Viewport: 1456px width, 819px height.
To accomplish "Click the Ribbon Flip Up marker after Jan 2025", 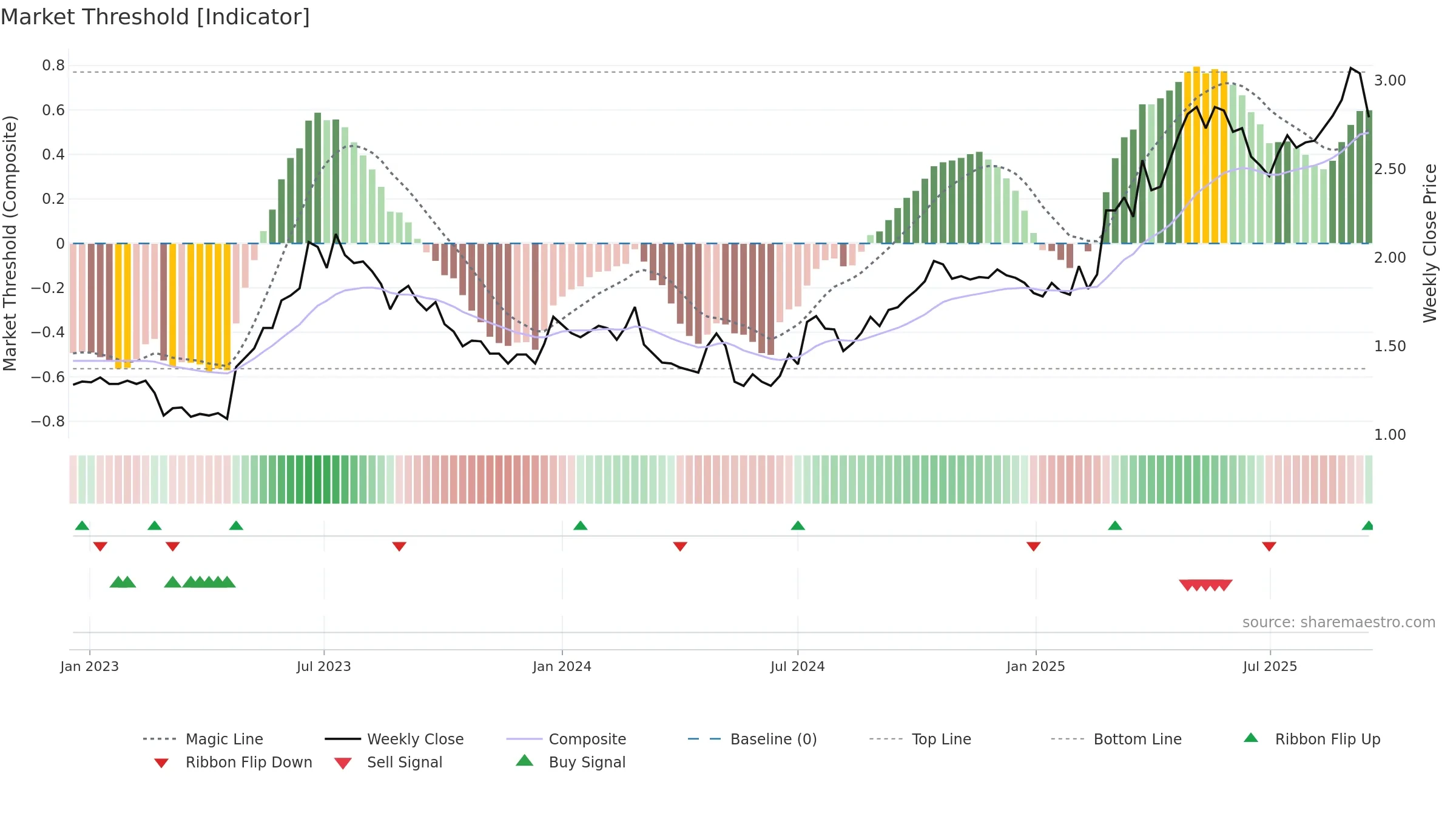I will [x=1115, y=525].
